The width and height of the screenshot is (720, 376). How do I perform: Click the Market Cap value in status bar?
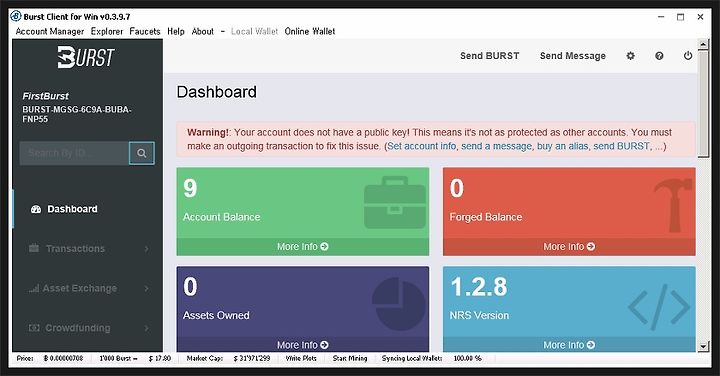(x=252, y=358)
